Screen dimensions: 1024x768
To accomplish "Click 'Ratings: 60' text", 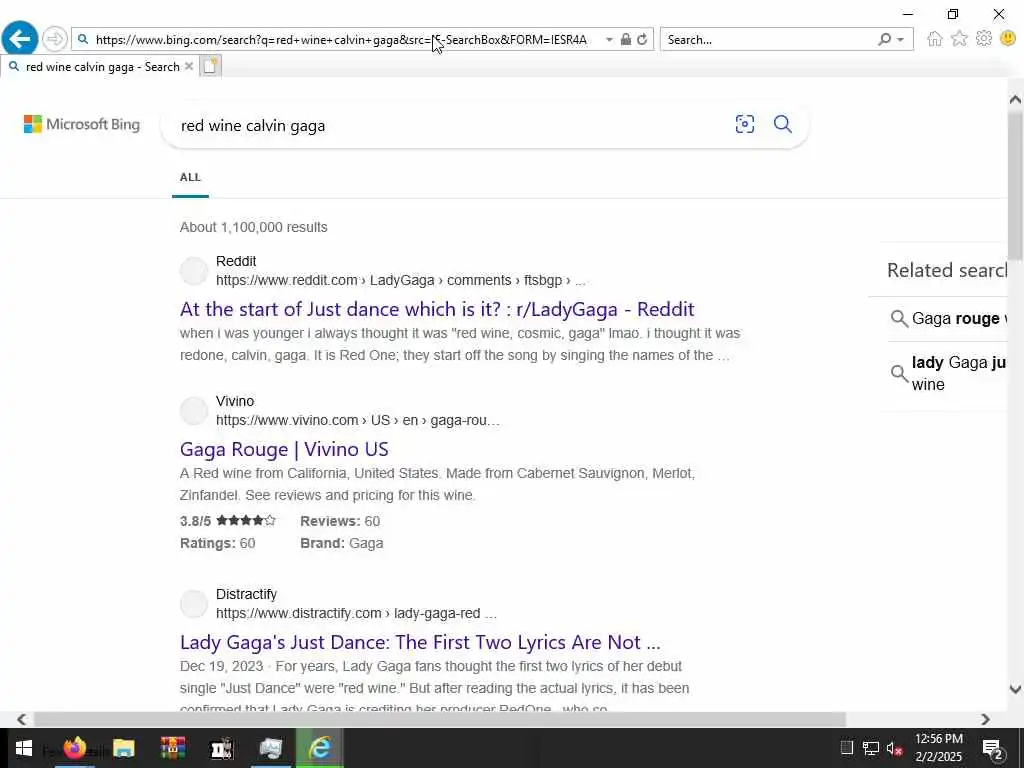I will tap(217, 543).
